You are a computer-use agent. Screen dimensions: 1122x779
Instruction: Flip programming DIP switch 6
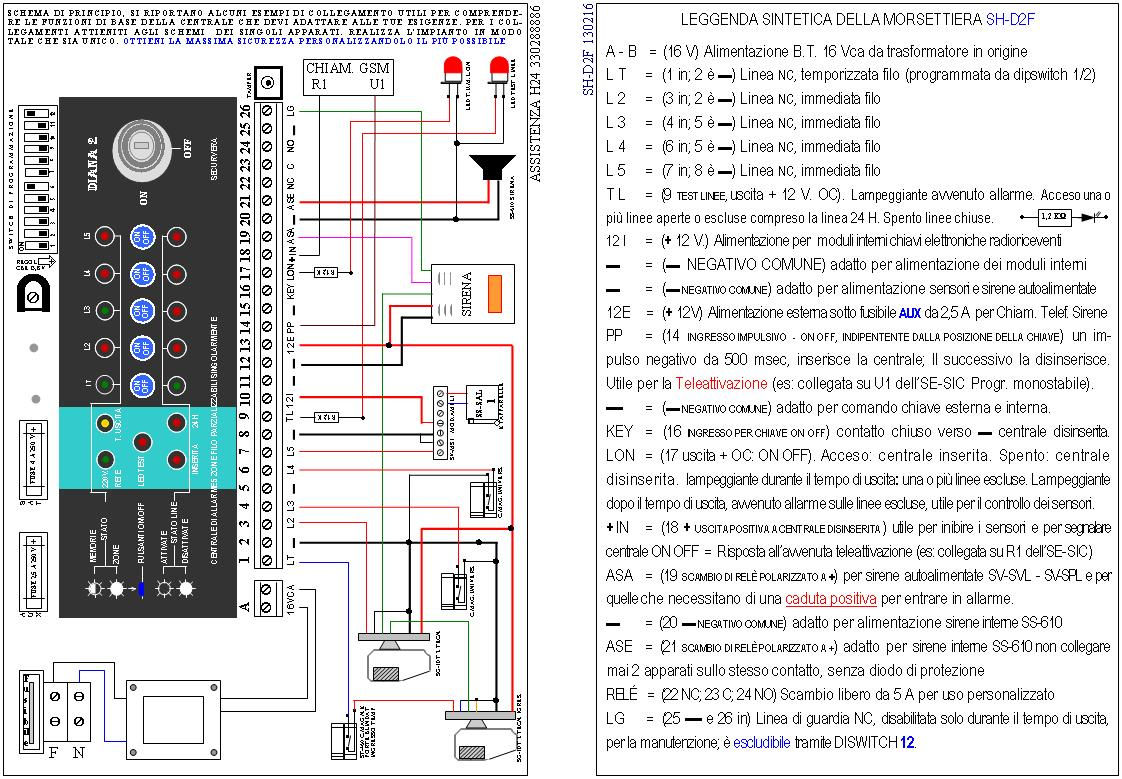click(x=37, y=186)
